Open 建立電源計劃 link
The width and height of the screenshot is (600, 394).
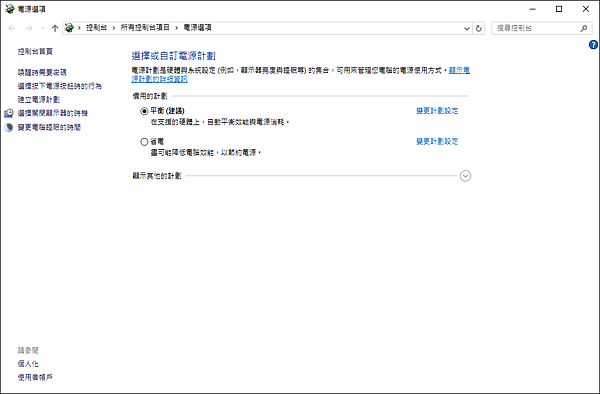[x=39, y=99]
